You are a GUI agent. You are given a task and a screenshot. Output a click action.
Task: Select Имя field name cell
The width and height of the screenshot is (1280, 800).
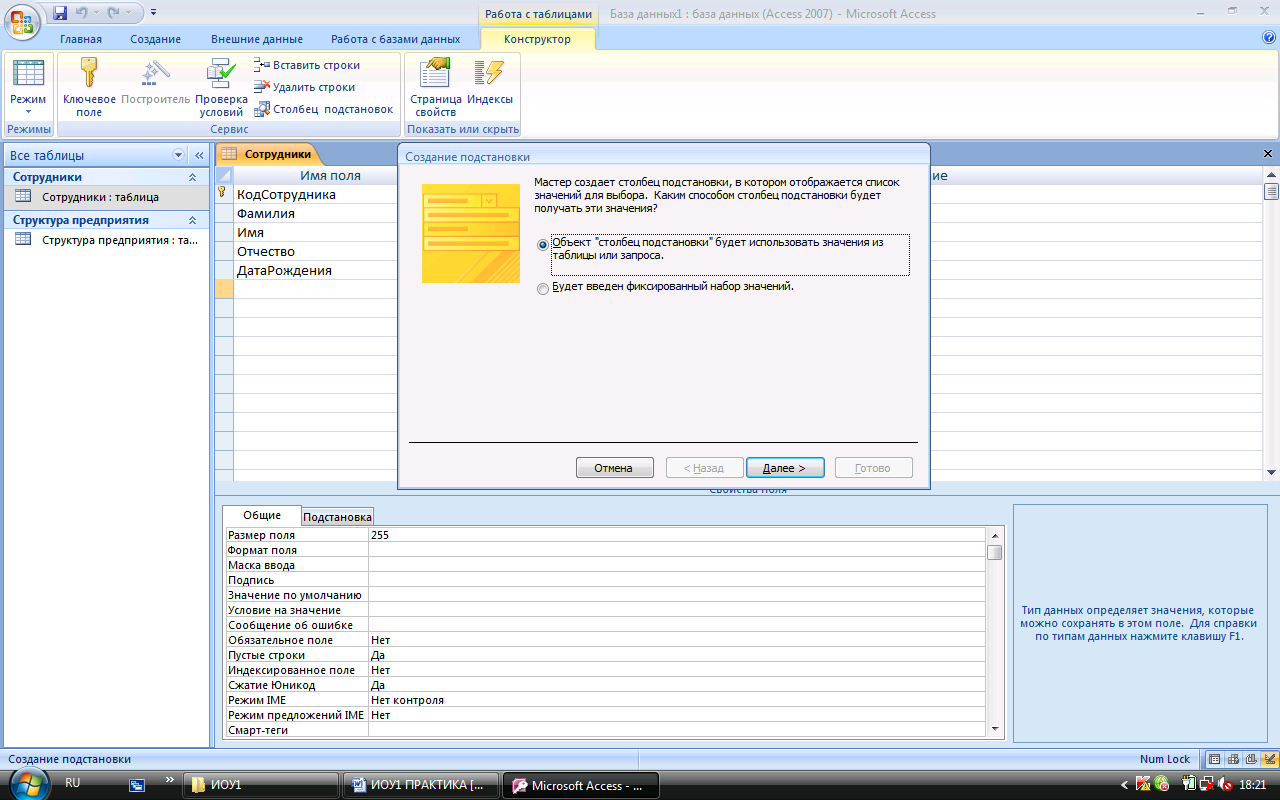click(x=317, y=232)
